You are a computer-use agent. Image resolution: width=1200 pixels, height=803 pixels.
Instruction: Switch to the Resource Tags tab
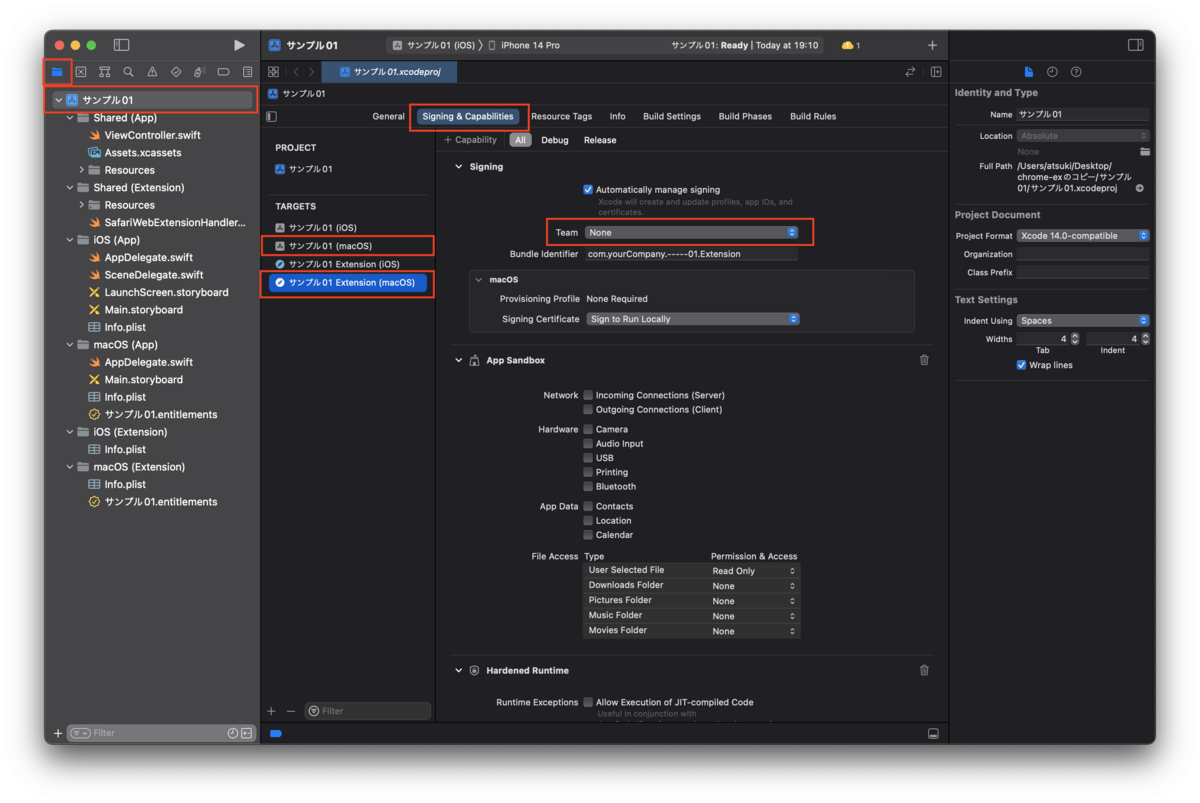[x=561, y=116]
